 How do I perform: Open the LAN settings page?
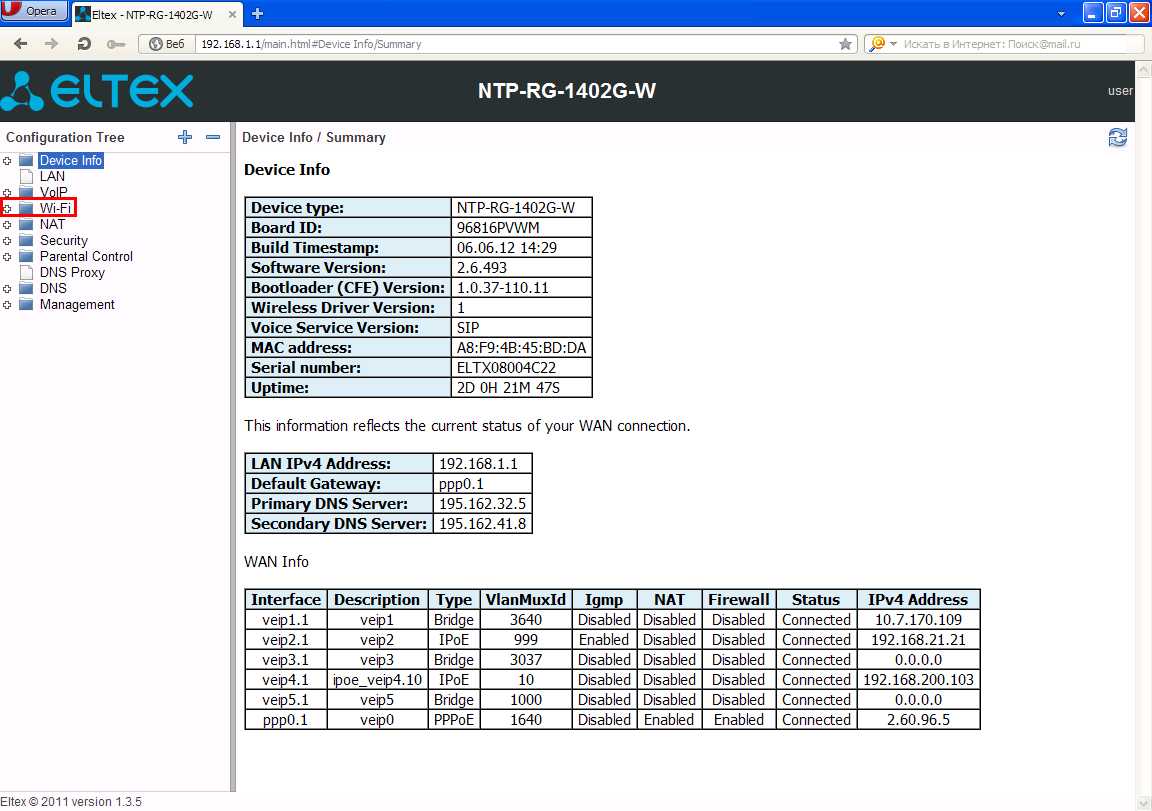tap(52, 176)
